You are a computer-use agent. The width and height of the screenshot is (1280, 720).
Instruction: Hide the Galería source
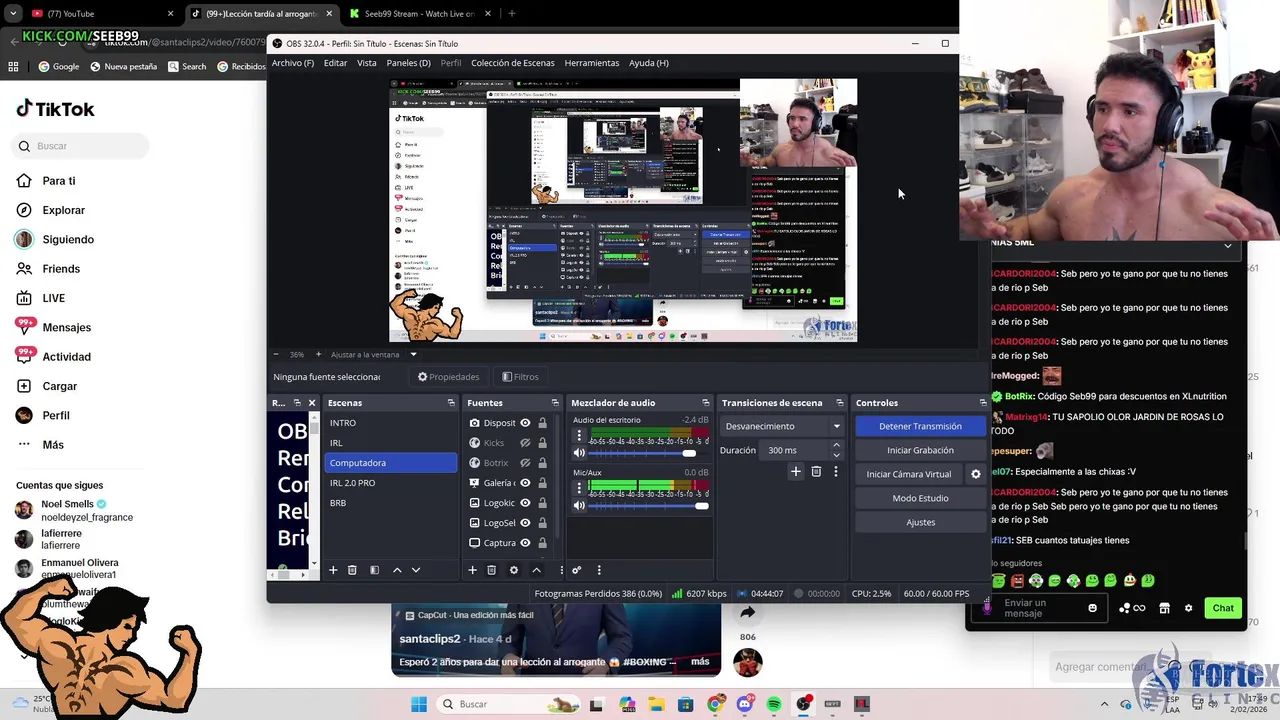coord(525,483)
